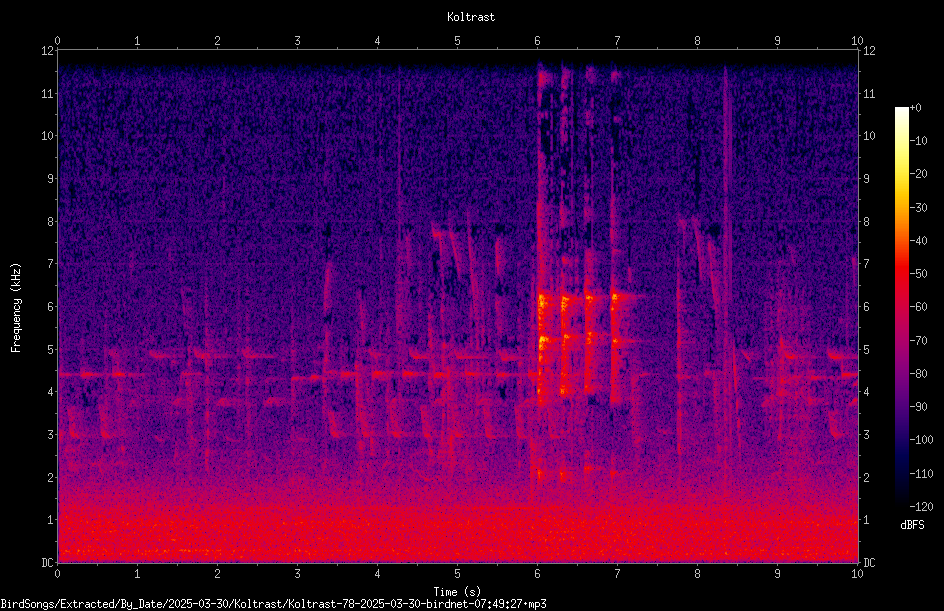
Task: Click the "-70" value on the dBFS scale
Action: (918, 341)
